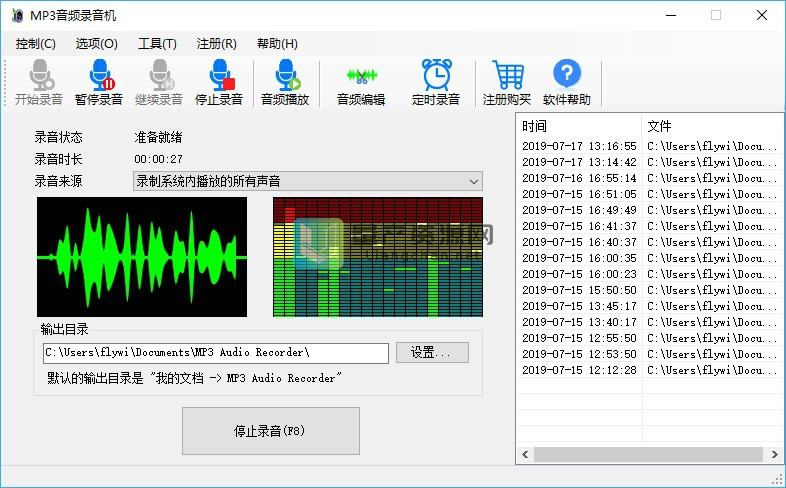Select the recording 2019-07-17 13:16:55
This screenshot has height=488, width=786.
coord(650,146)
